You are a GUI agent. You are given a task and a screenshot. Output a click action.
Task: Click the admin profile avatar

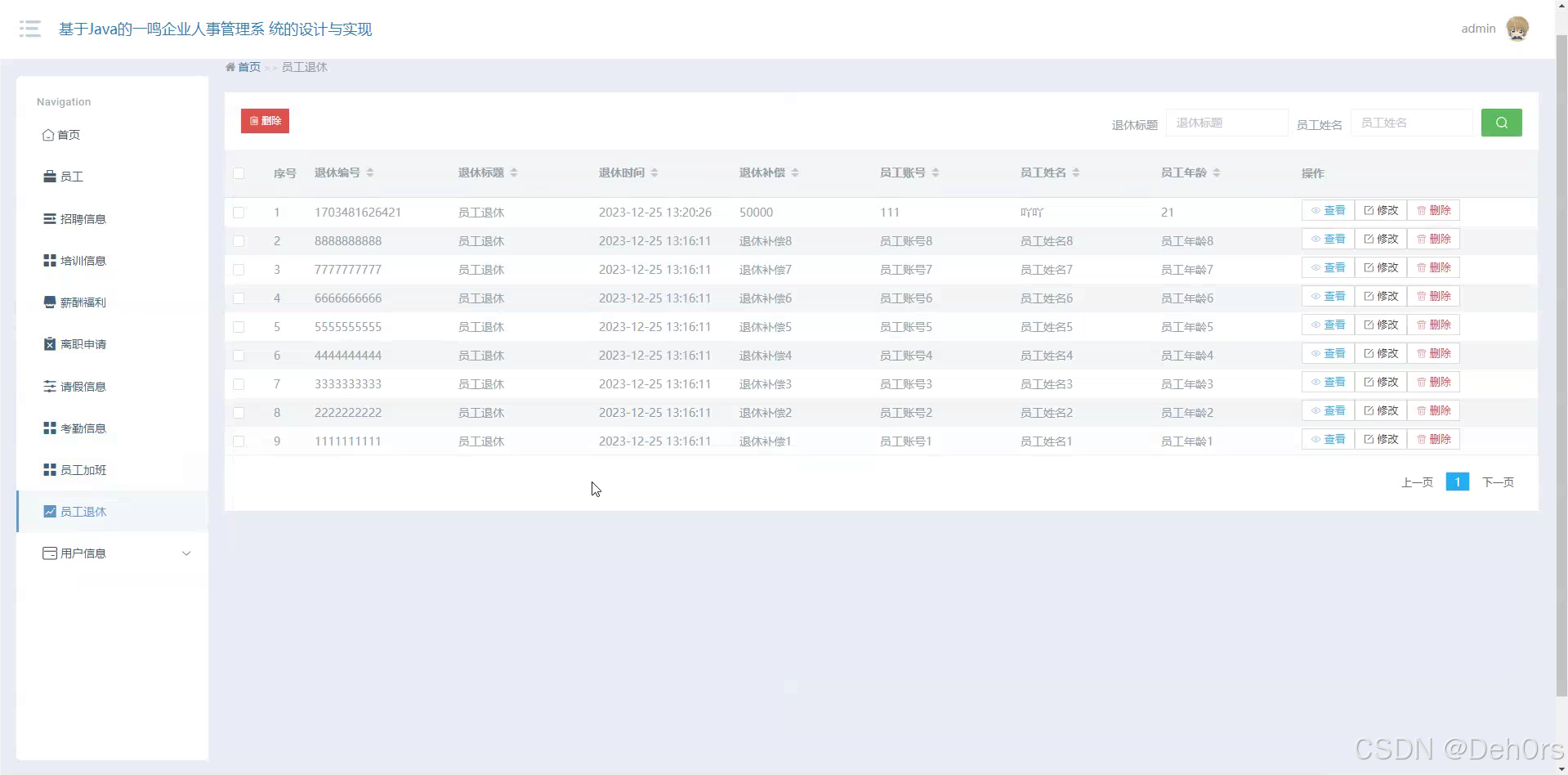(x=1518, y=28)
